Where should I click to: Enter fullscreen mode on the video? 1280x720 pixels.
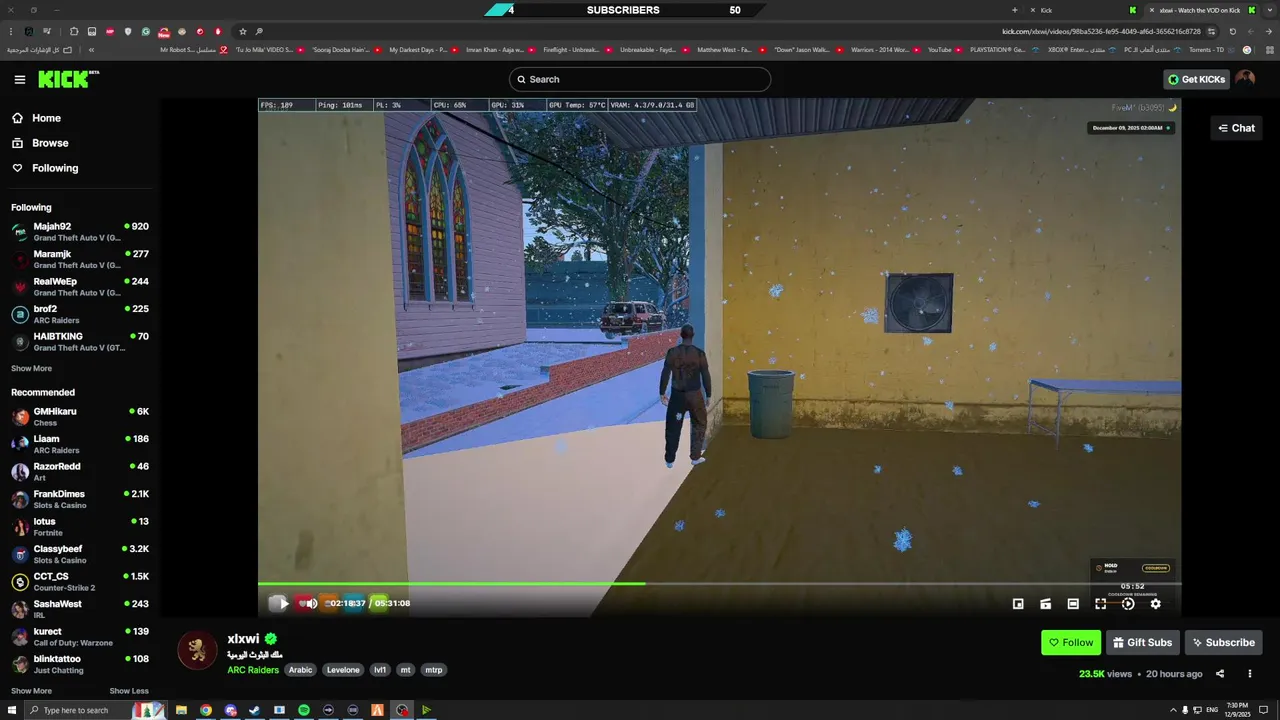click(x=1100, y=604)
